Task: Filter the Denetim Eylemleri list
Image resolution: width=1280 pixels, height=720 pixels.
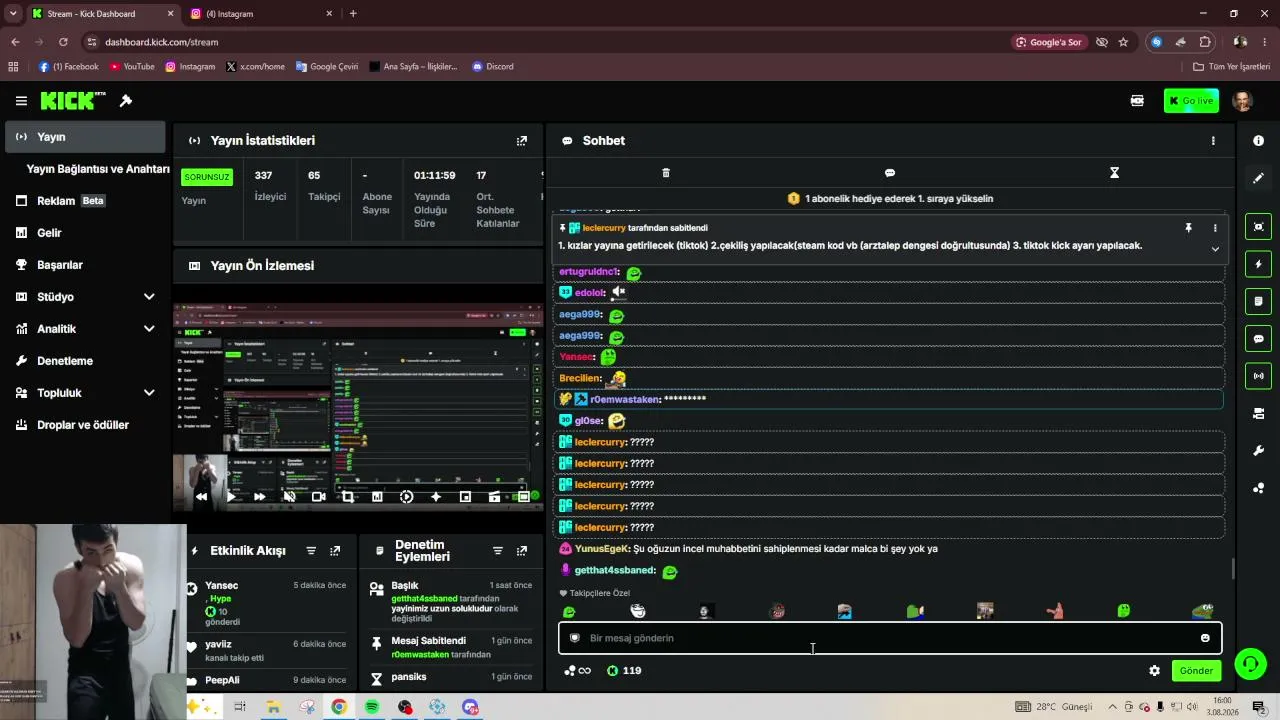Action: coord(497,551)
